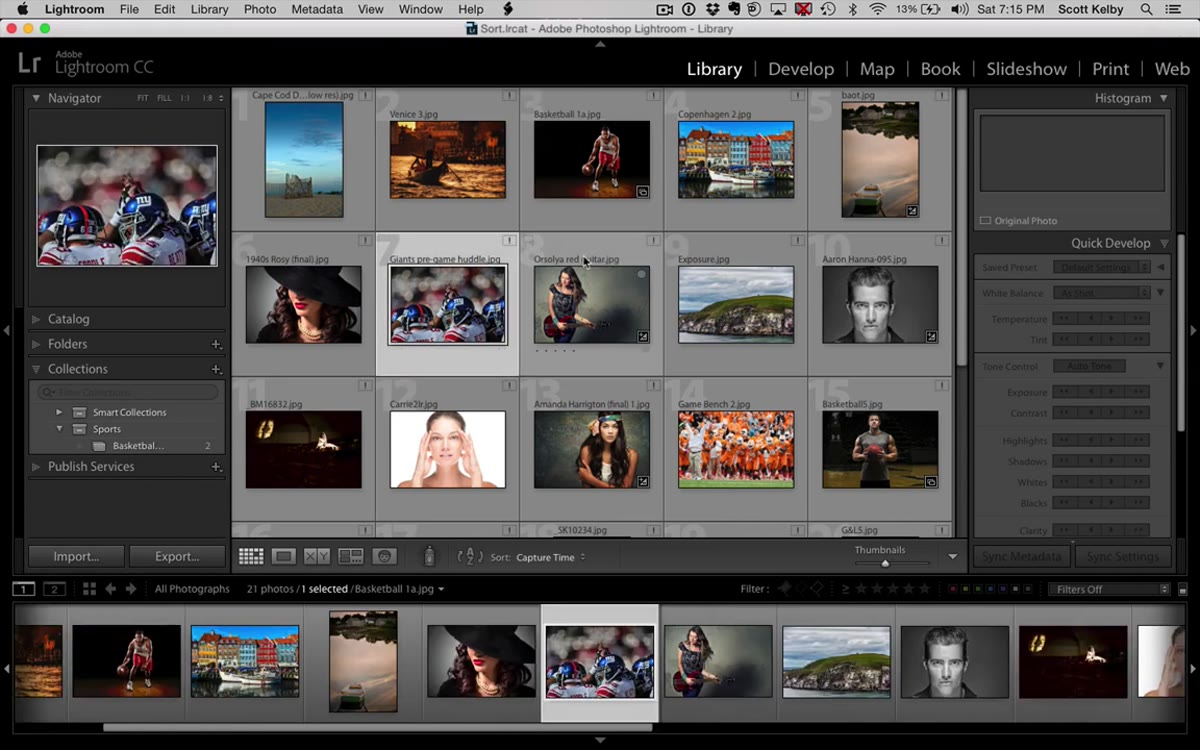Open the Filters Off preset dropdown
1200x750 pixels.
coord(1107,589)
